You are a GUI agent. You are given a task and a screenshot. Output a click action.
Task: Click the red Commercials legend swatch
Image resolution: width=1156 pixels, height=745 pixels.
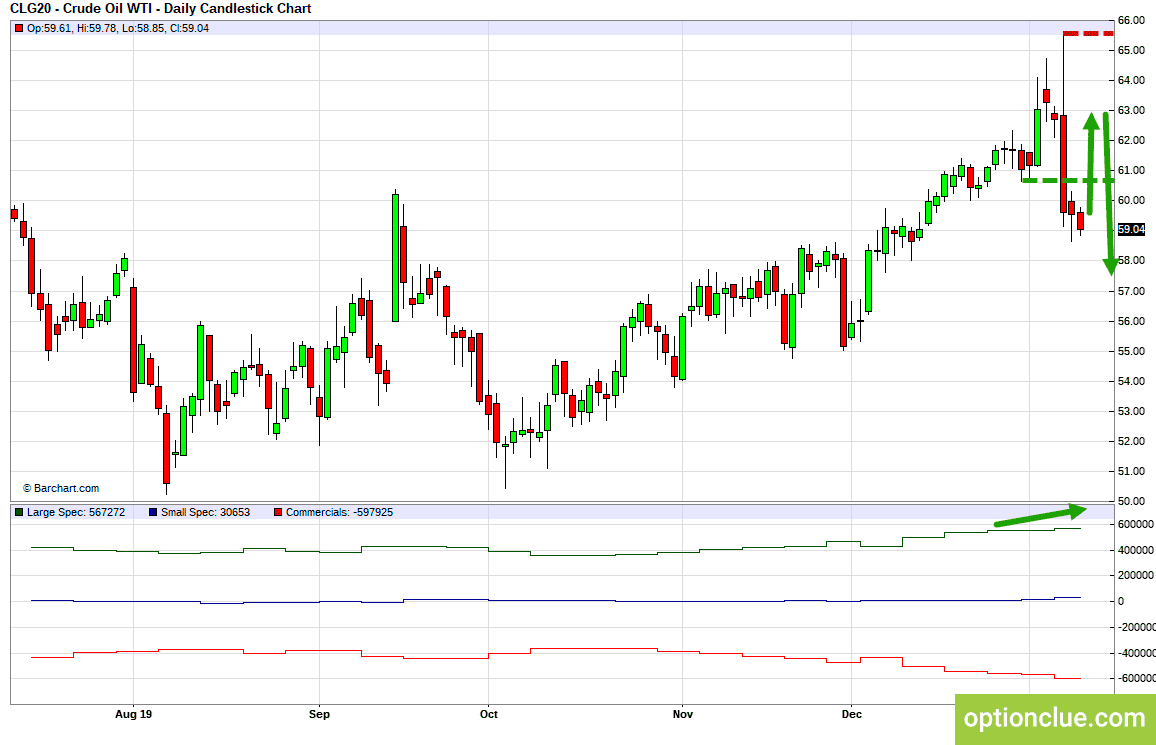(277, 512)
